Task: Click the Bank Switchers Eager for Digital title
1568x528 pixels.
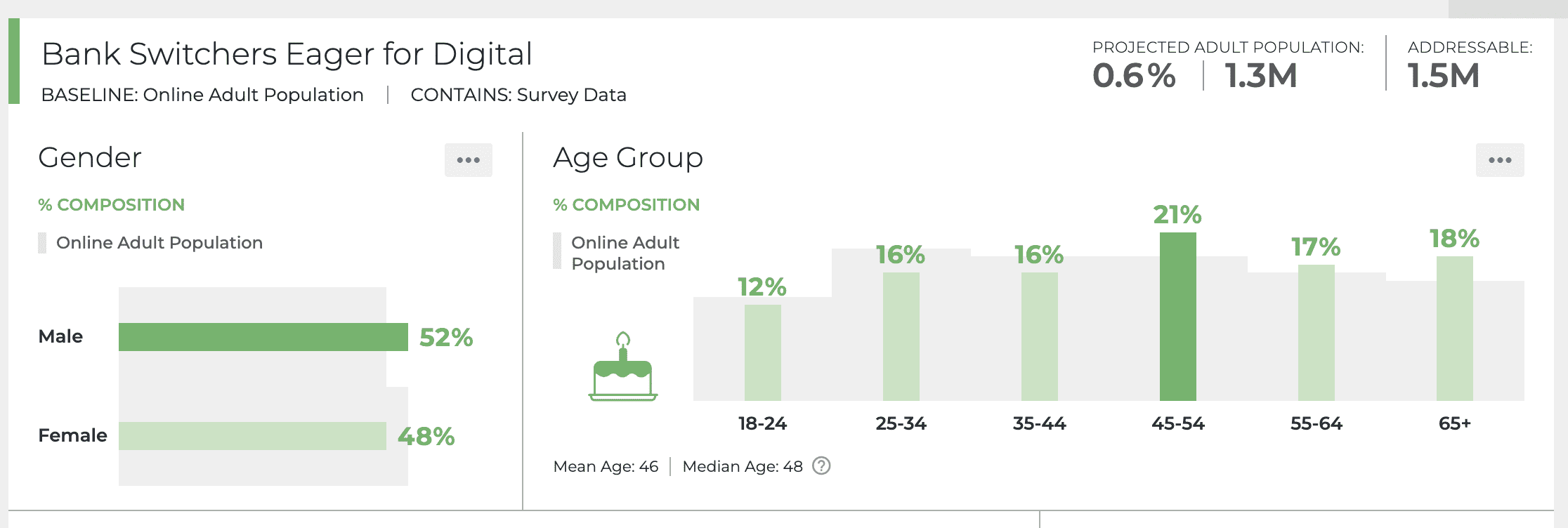Action: [287, 54]
